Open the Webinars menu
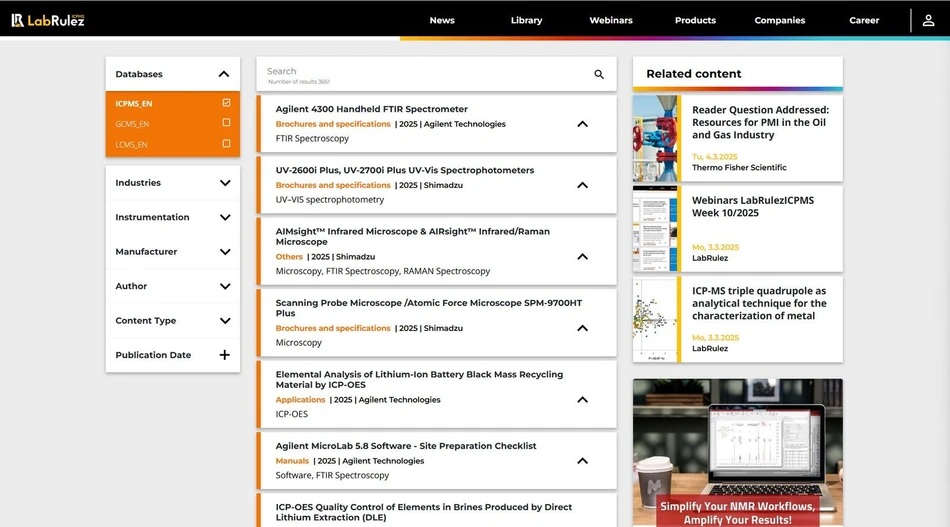Viewport: 950px width, 527px height. point(611,20)
